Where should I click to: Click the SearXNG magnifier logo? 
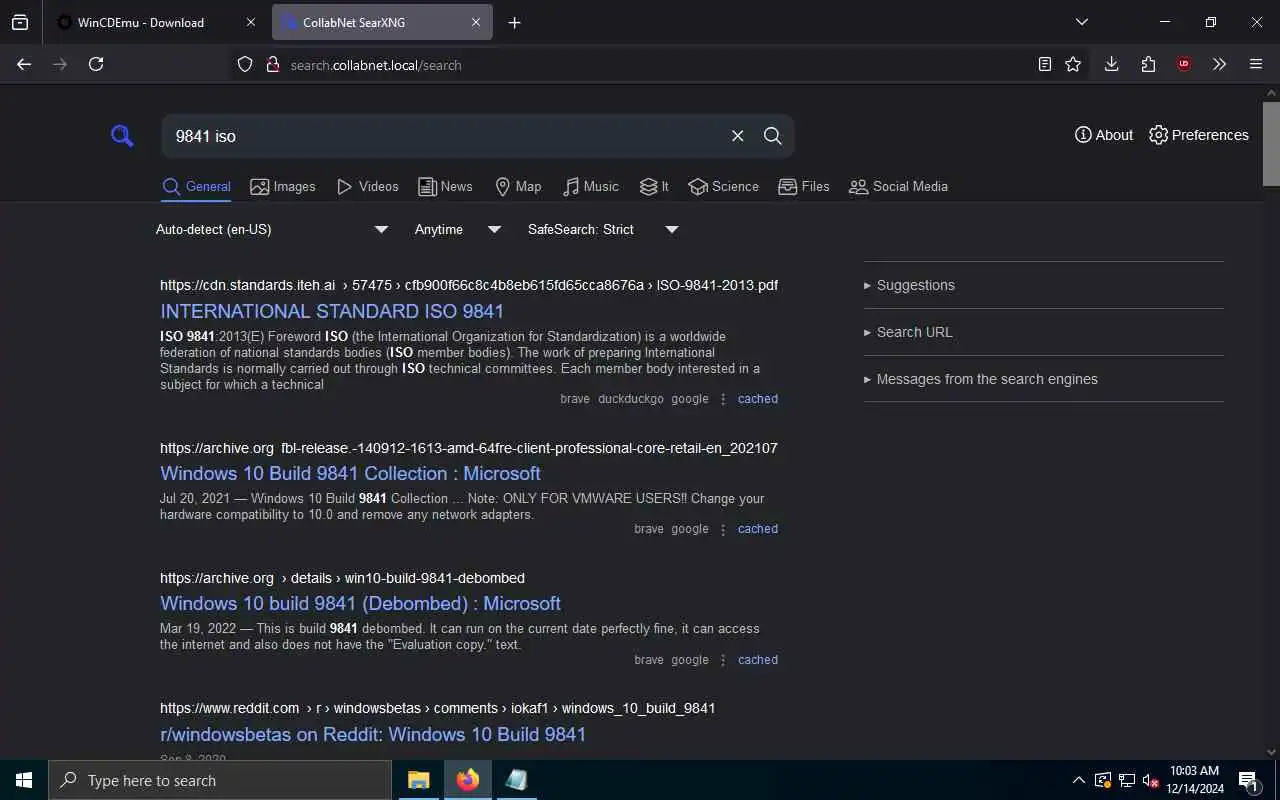coord(122,136)
